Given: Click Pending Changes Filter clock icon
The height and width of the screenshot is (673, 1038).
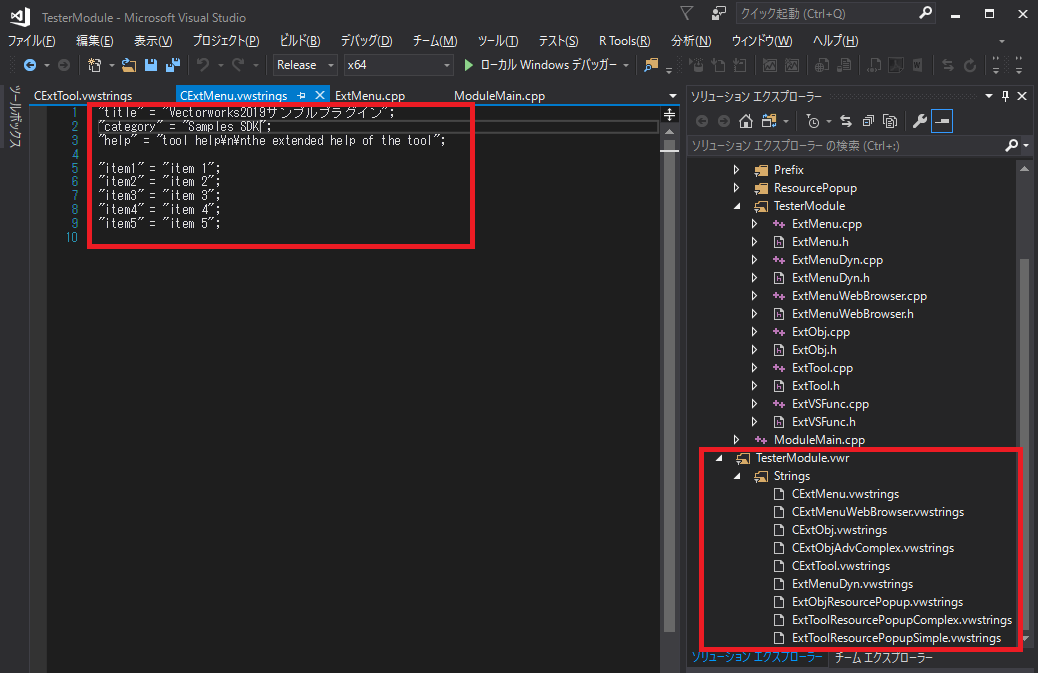Looking at the screenshot, I should (x=813, y=121).
